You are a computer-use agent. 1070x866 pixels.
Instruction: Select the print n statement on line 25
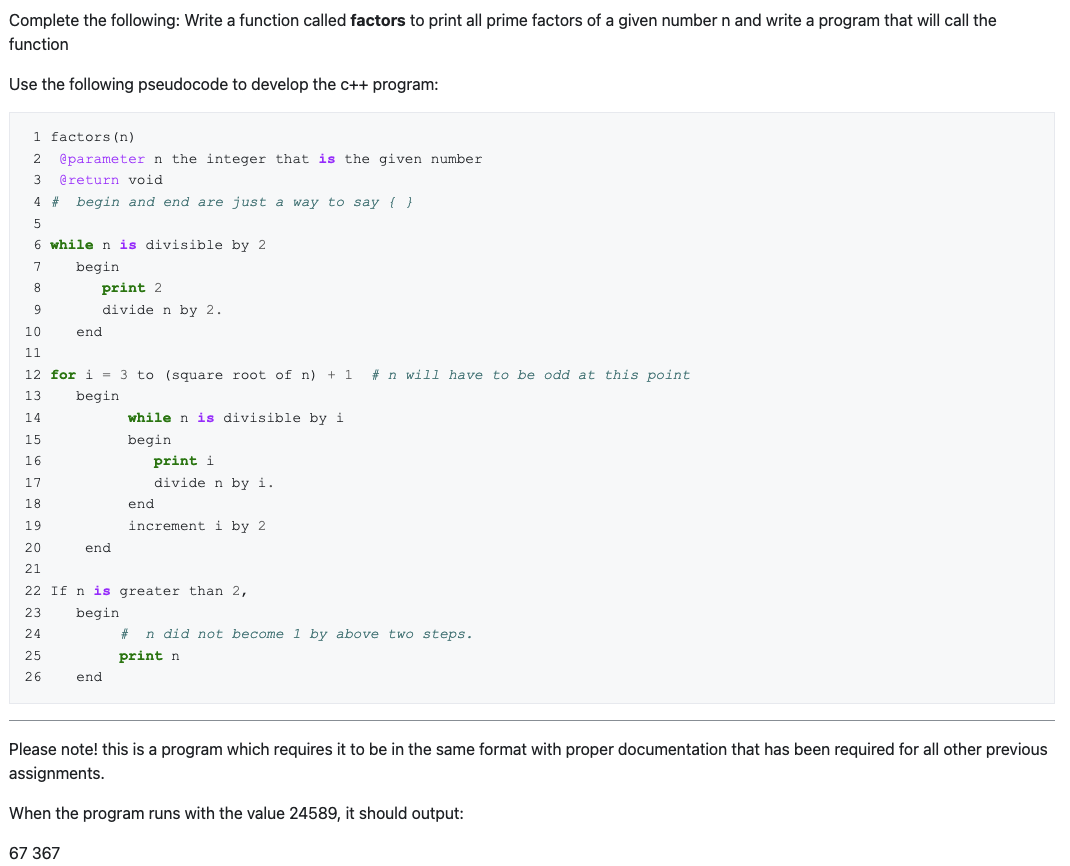[x=148, y=655]
